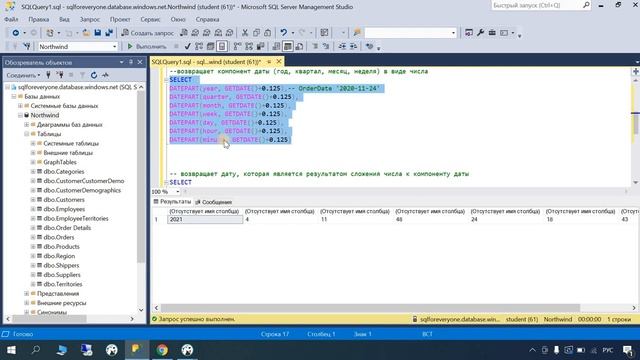This screenshot has width=640, height=360.
Task: Click the Uncomment selected lines icon
Action: 326,47
